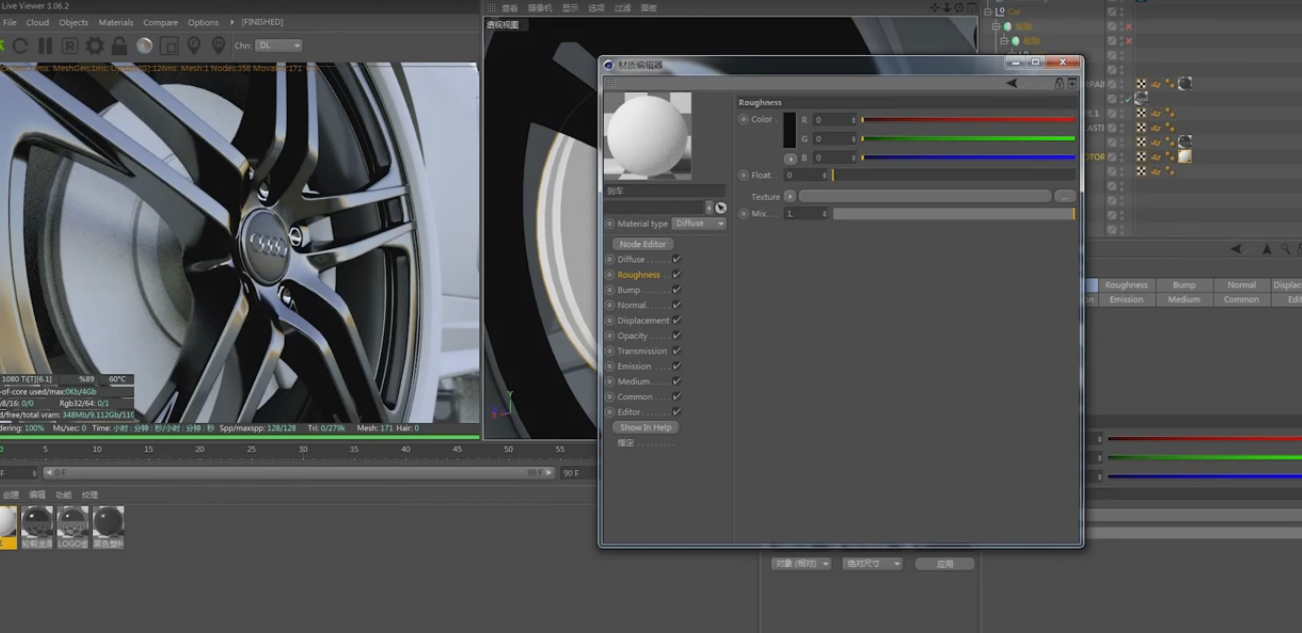Image resolution: width=1302 pixels, height=633 pixels.
Task: Click the Mix value stepper field
Action: (x=806, y=214)
